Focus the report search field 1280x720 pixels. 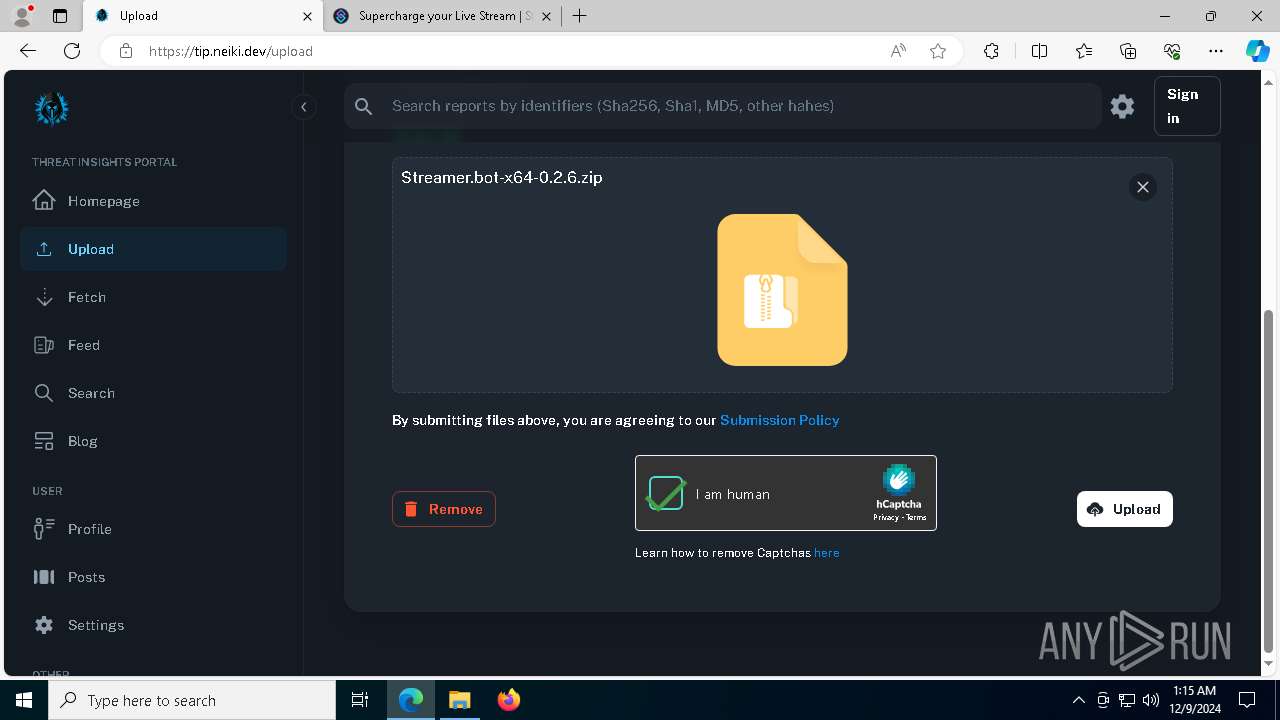pyautogui.click(x=722, y=106)
